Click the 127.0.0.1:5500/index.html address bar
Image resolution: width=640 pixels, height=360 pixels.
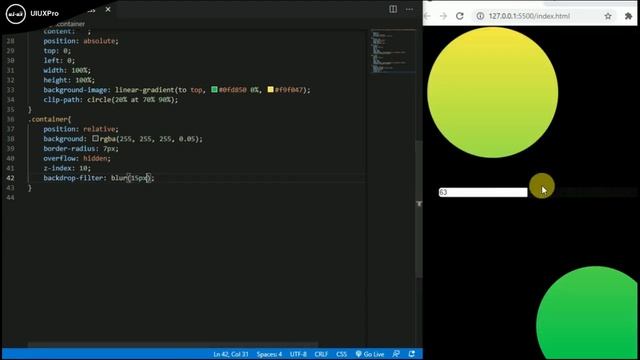(529, 16)
